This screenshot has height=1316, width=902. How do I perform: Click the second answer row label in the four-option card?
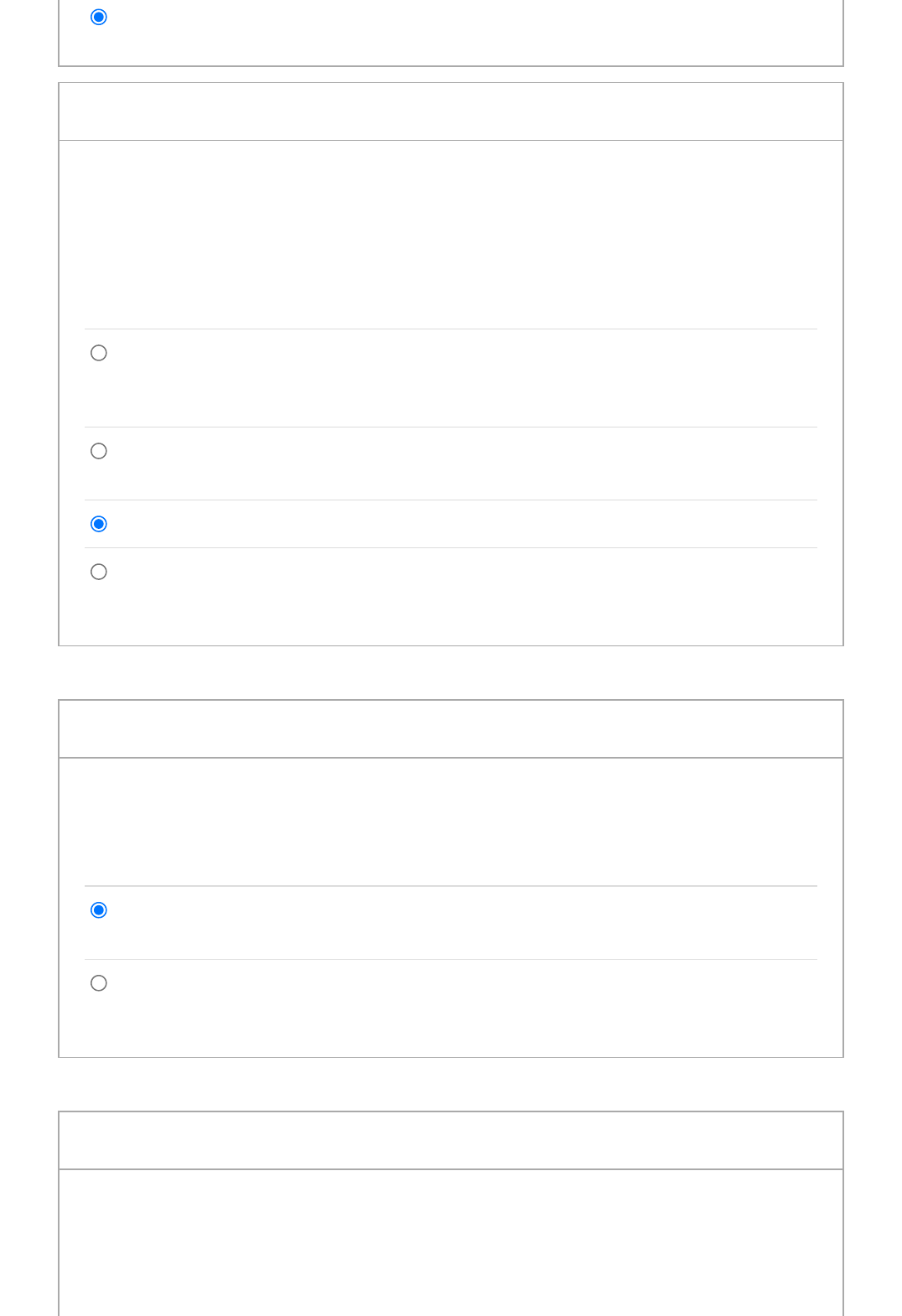[x=465, y=464]
